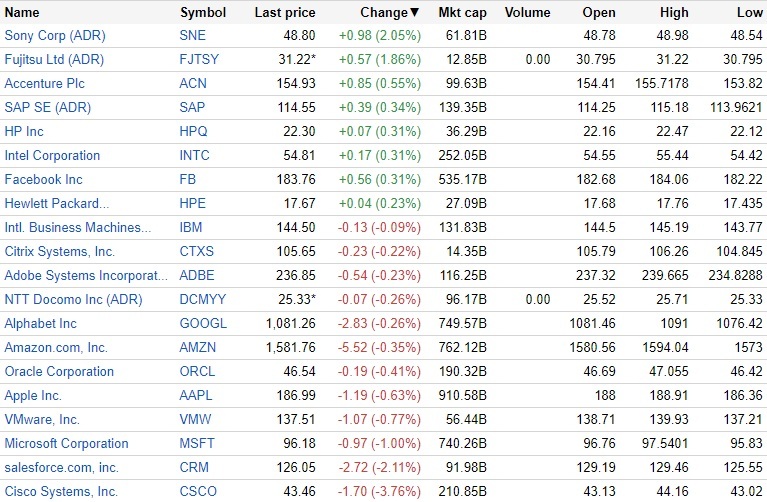Sort table by Mkt cap header
Screen dimensions: 767x502
tap(463, 13)
